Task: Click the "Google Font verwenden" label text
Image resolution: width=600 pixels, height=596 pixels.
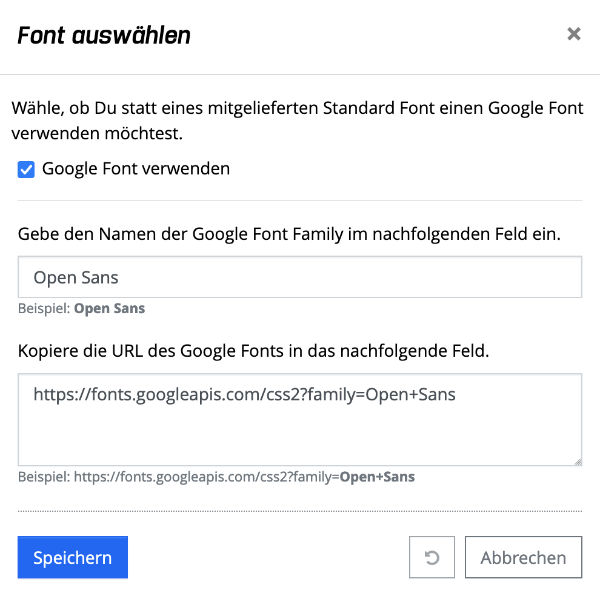Action: coord(136,169)
